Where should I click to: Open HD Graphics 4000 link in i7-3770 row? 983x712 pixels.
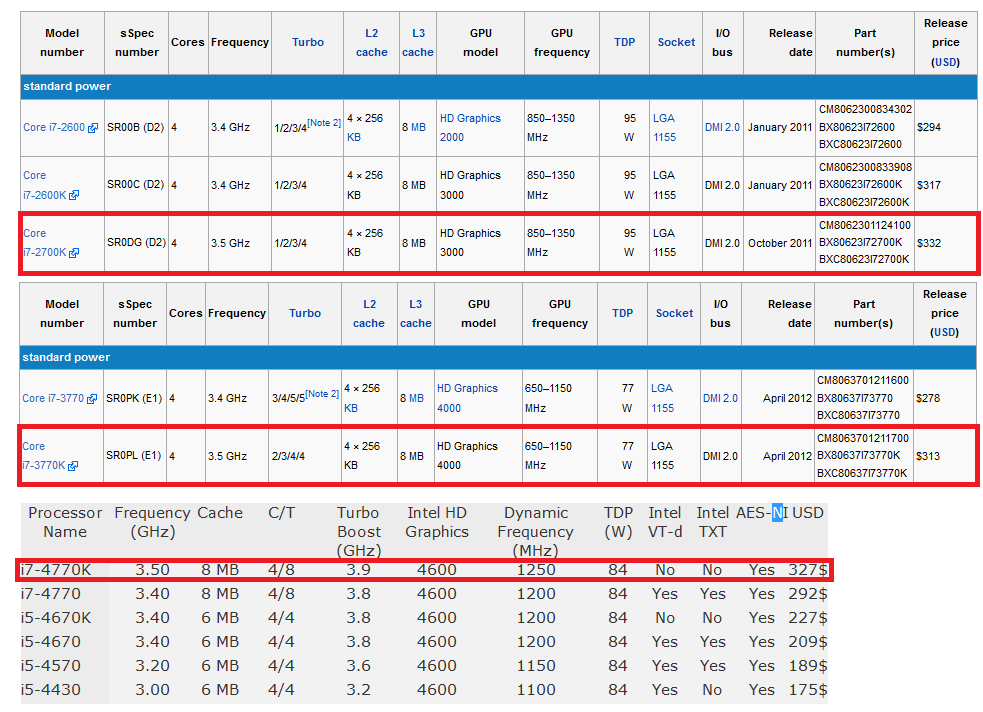click(467, 398)
